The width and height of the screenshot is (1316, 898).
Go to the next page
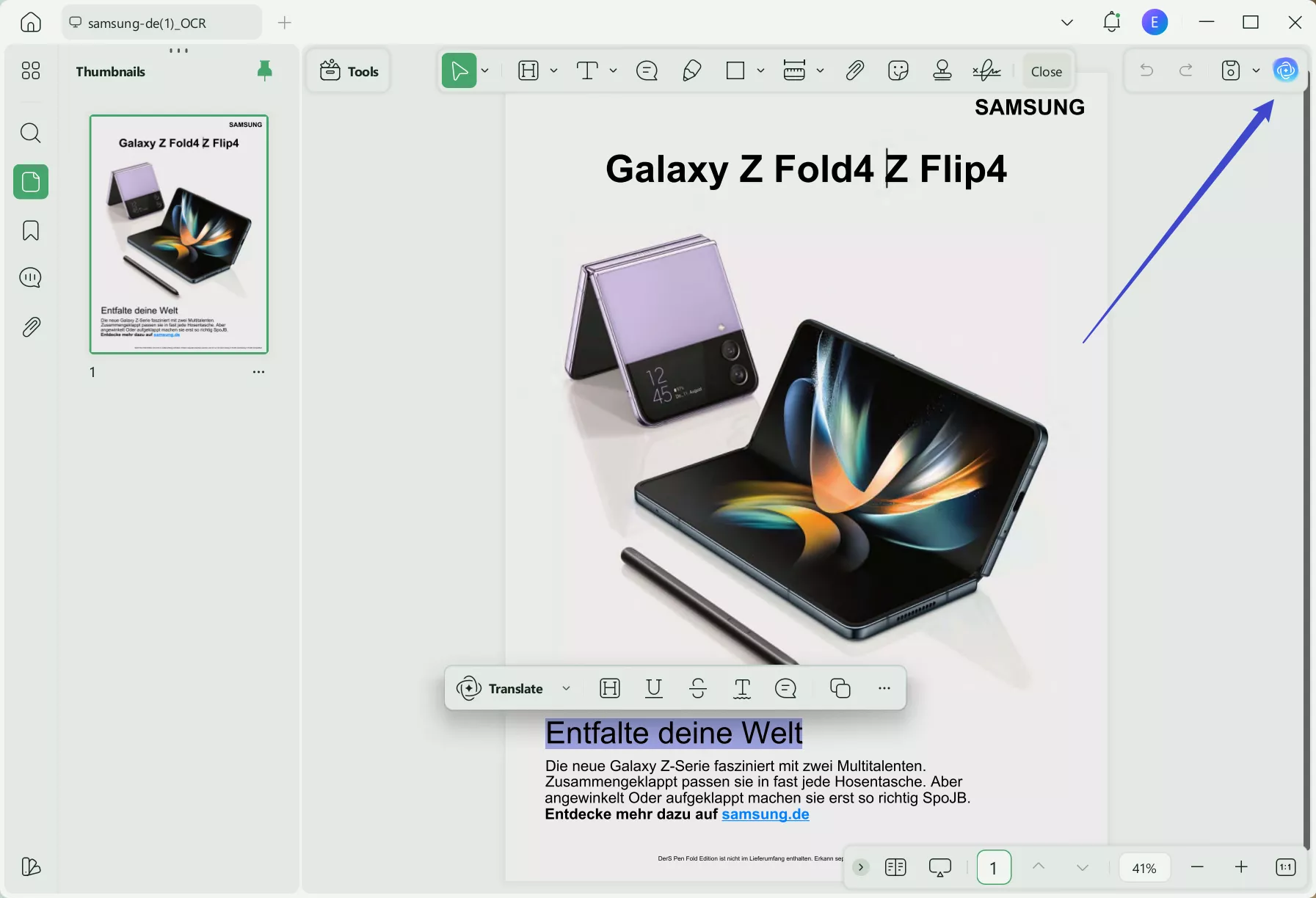click(1083, 868)
